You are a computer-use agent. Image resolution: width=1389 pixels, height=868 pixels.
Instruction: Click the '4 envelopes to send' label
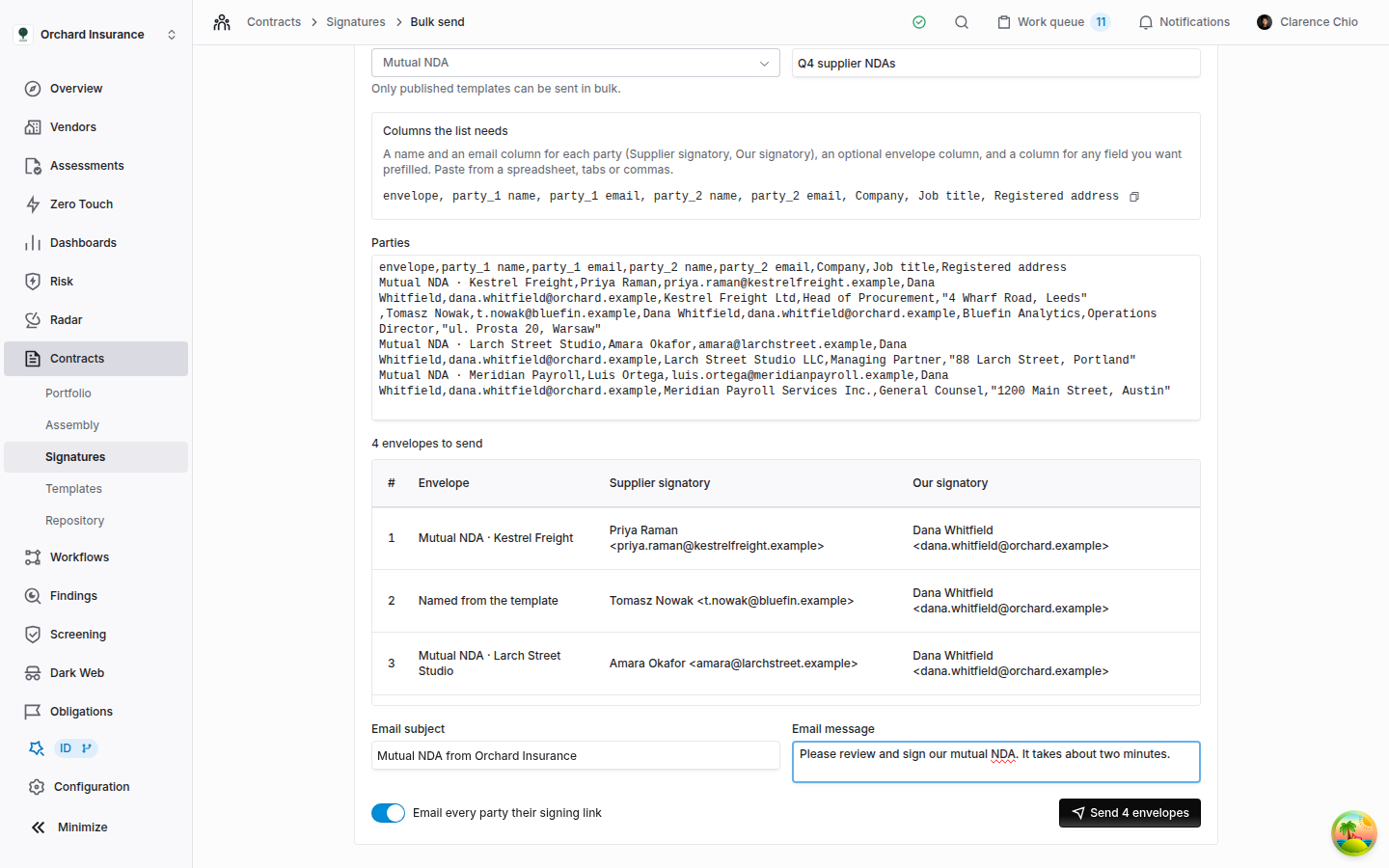coord(427,444)
